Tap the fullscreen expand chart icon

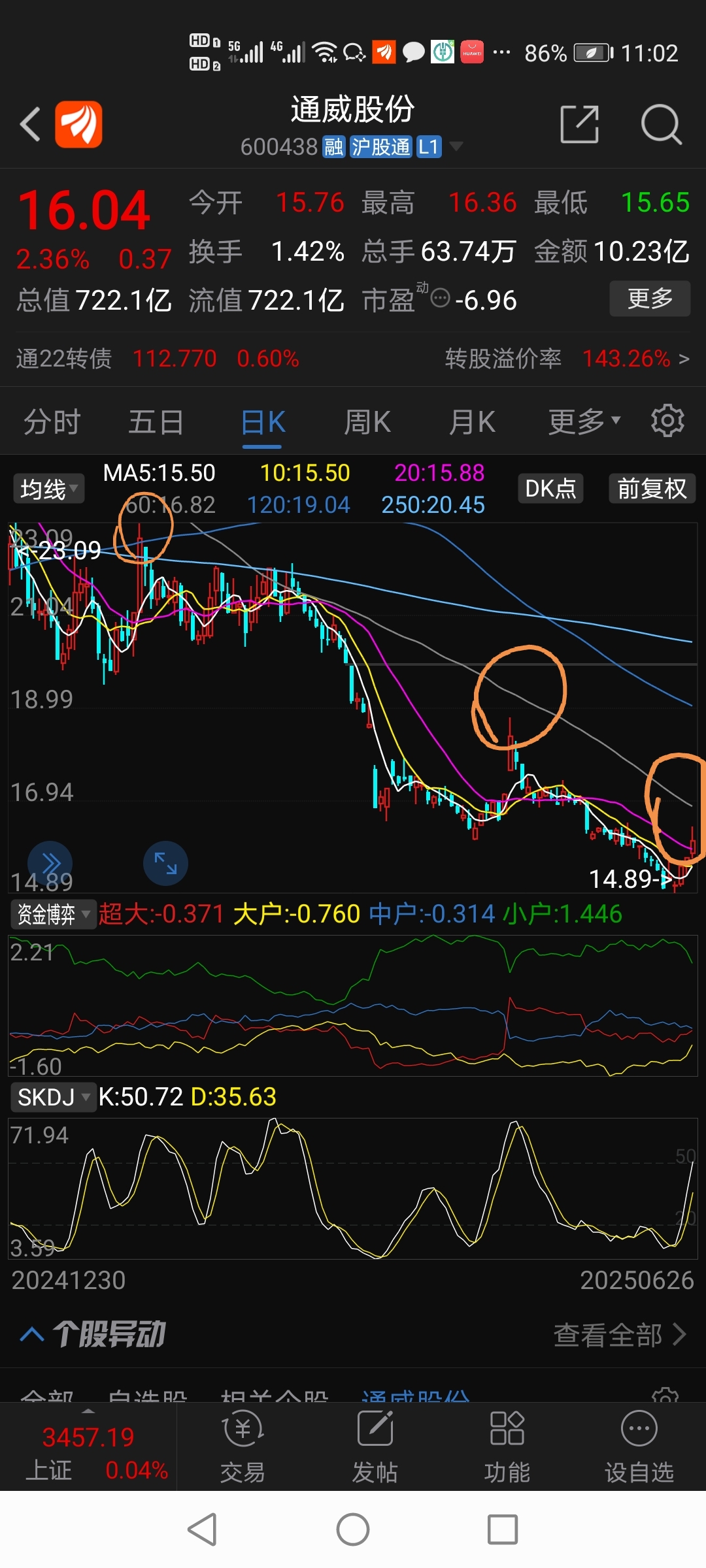(165, 863)
